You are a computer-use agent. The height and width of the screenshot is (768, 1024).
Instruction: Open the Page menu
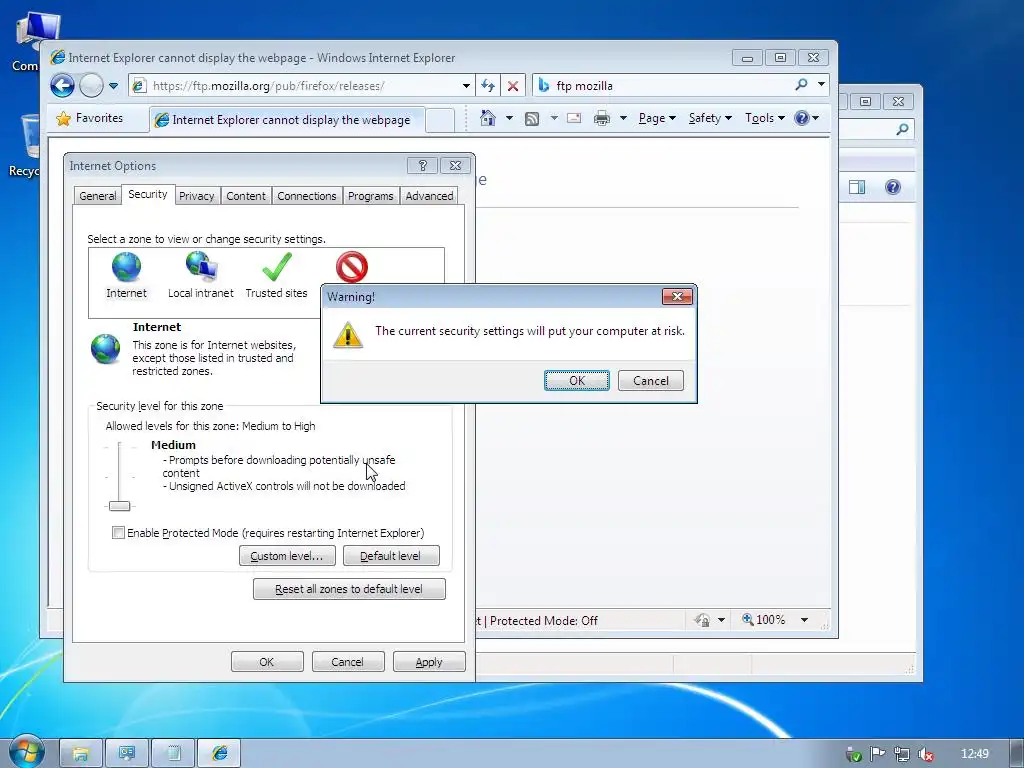point(657,118)
